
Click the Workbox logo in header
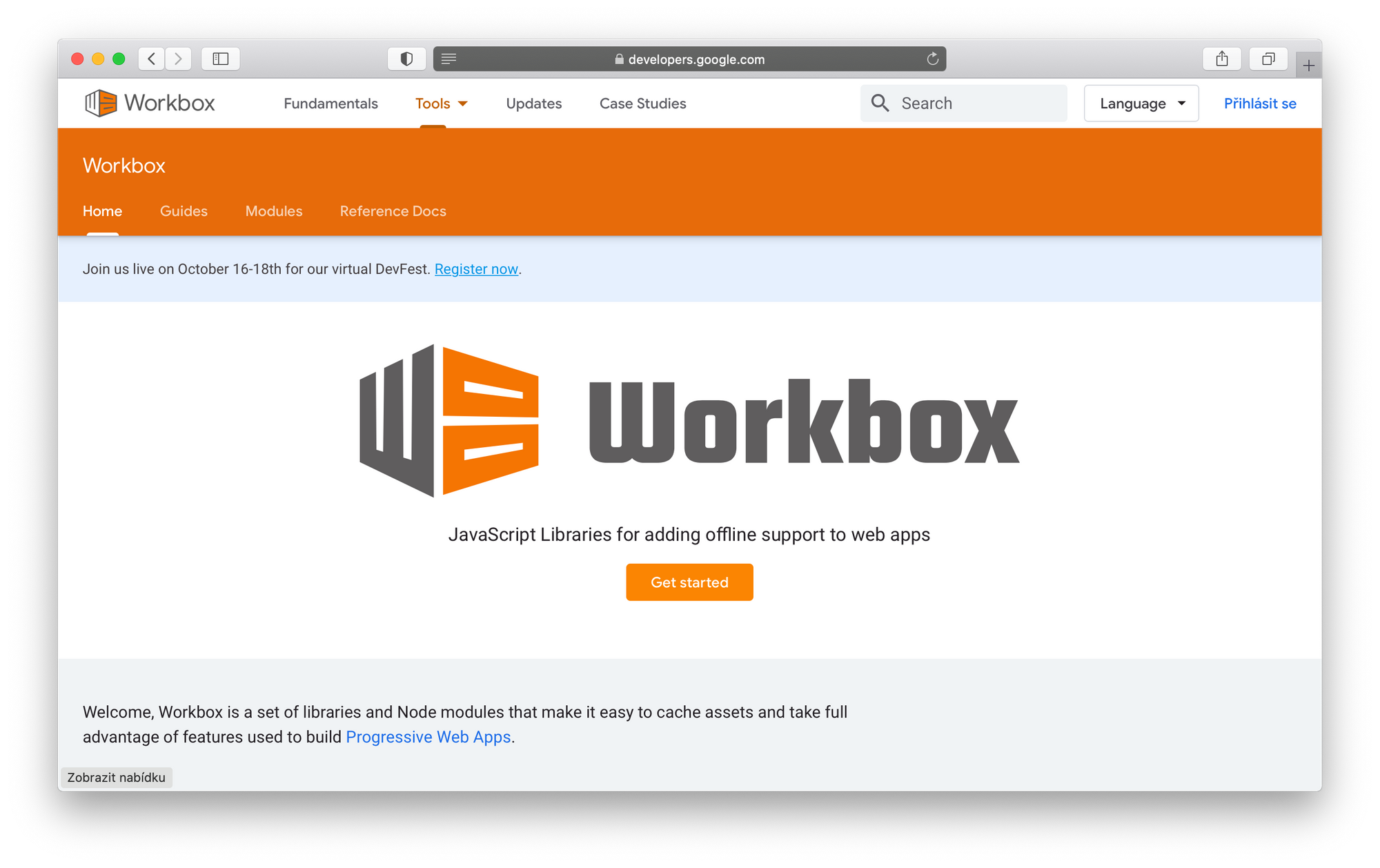(150, 103)
